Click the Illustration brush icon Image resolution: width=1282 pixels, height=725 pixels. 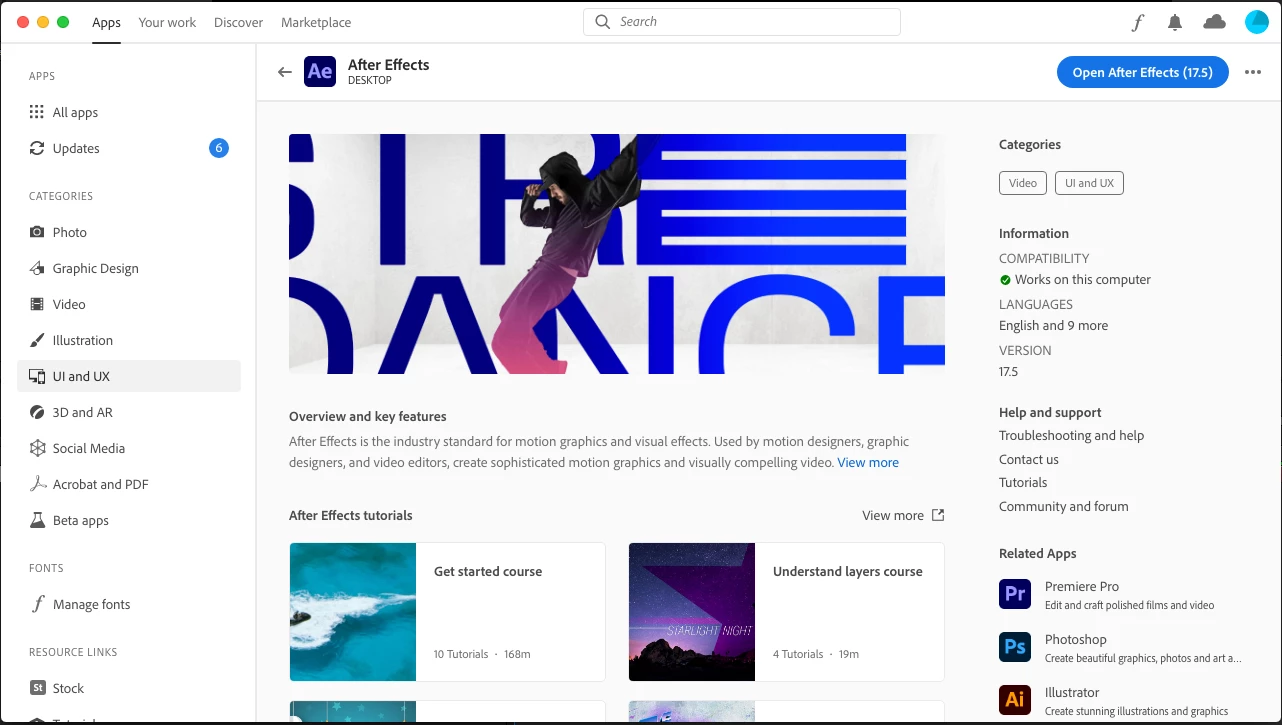37,340
